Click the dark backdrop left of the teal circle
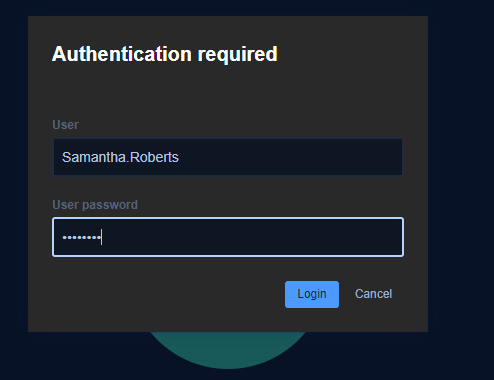The width and height of the screenshot is (494, 380). 83,356
